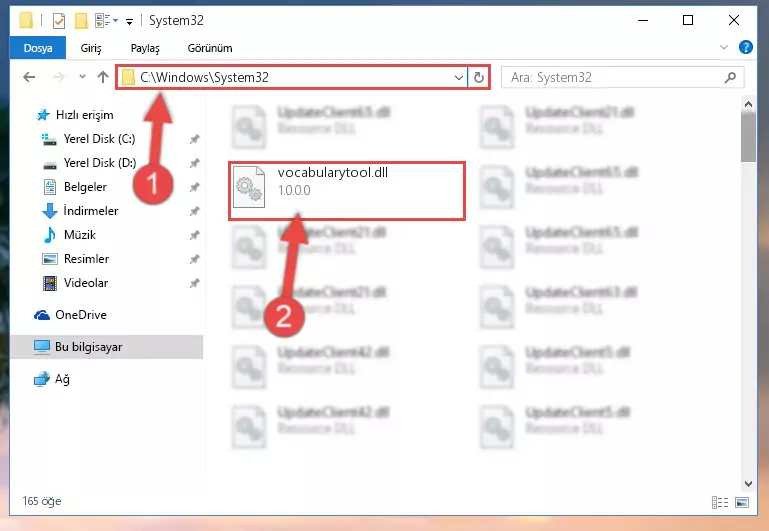Switch to the Giriş tab
The height and width of the screenshot is (531, 769).
[91, 48]
